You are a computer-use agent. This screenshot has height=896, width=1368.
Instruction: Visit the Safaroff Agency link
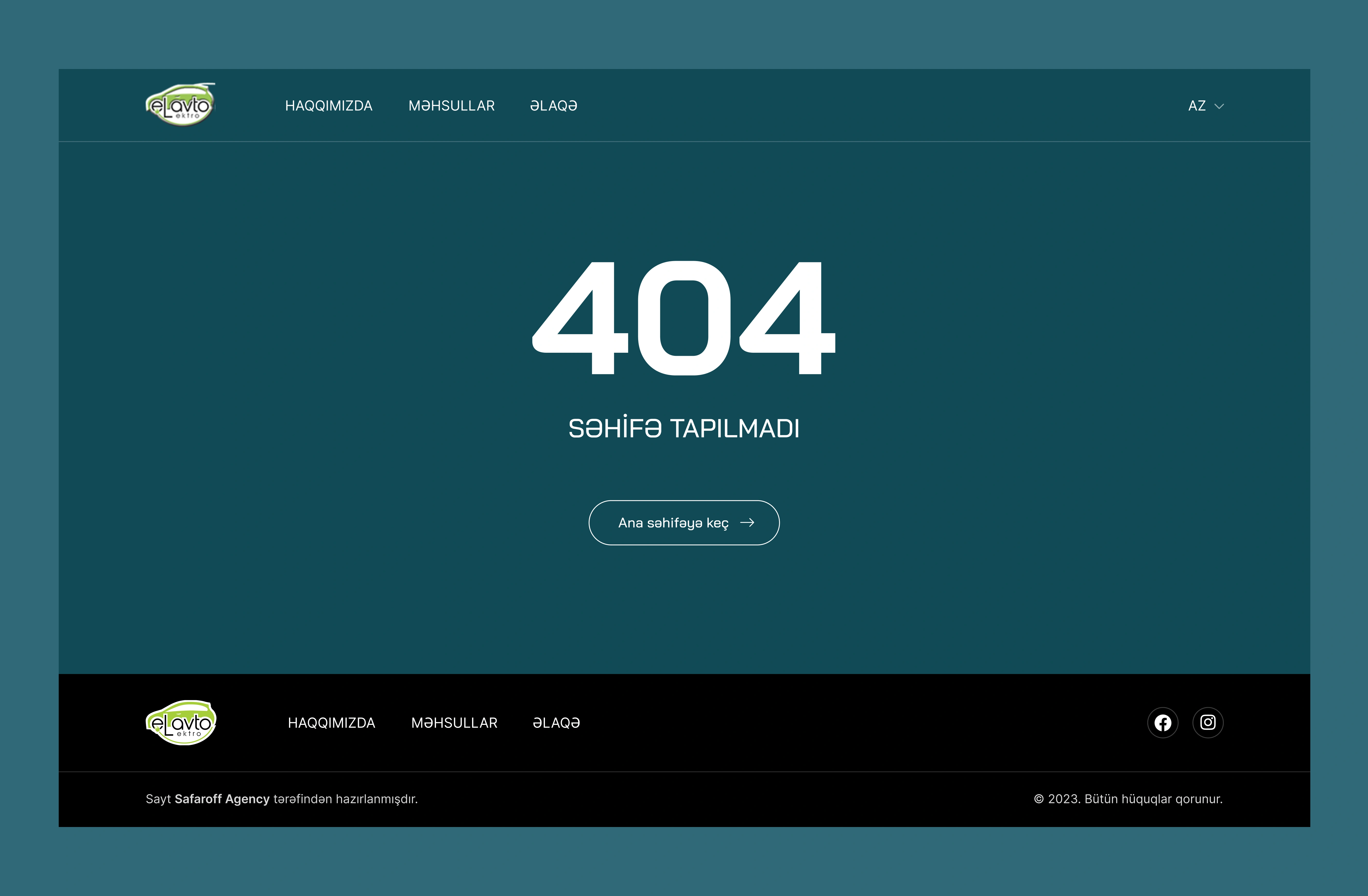click(x=222, y=799)
